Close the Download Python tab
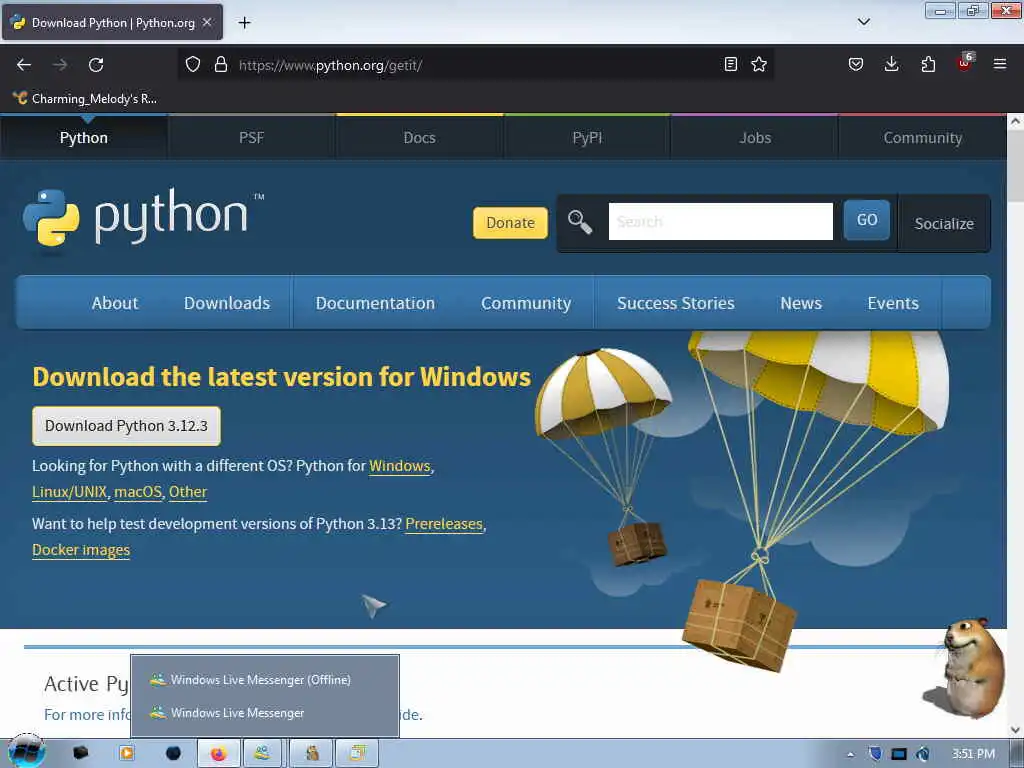Image resolution: width=1024 pixels, height=768 pixels. click(207, 22)
